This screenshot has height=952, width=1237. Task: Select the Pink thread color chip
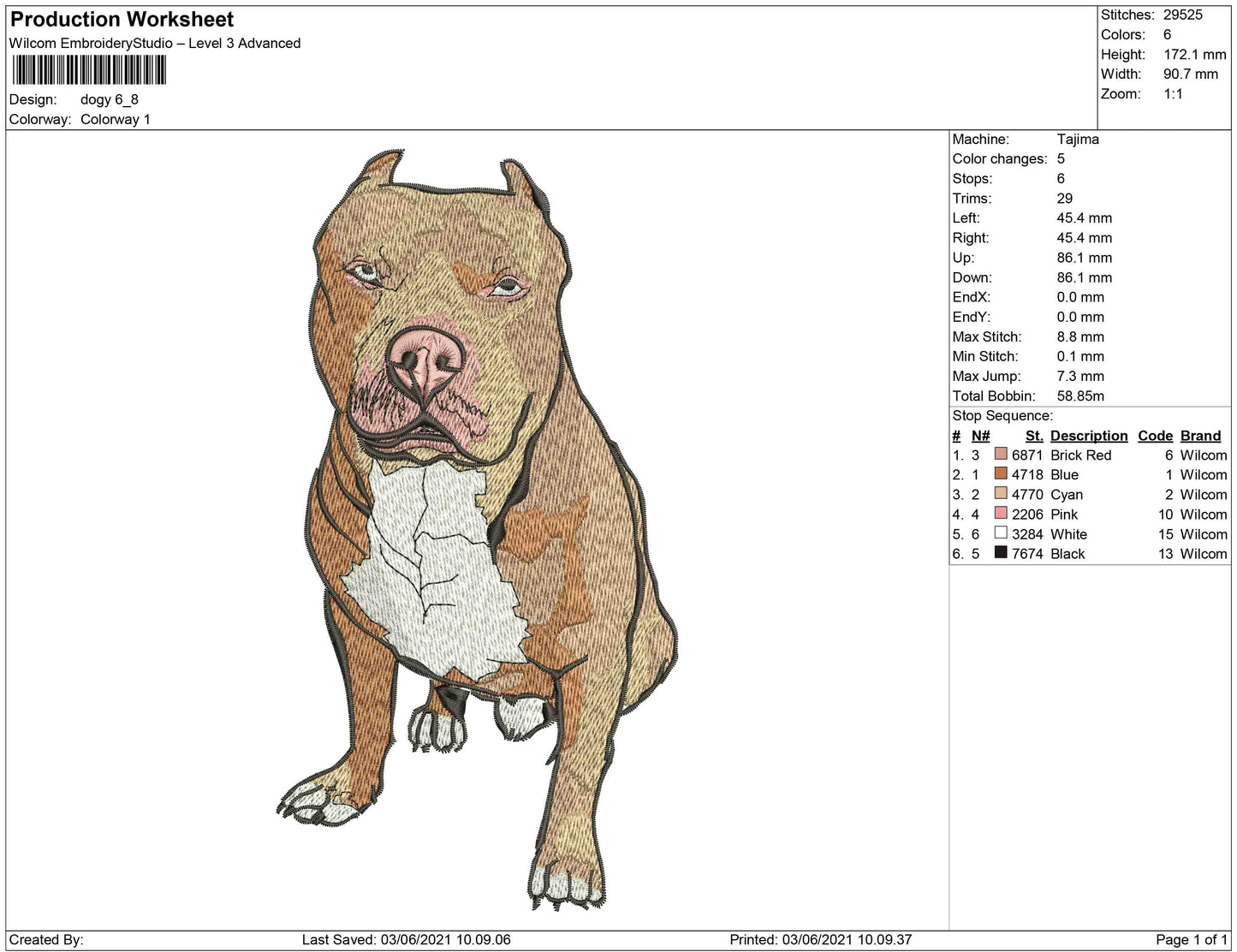point(1001,515)
